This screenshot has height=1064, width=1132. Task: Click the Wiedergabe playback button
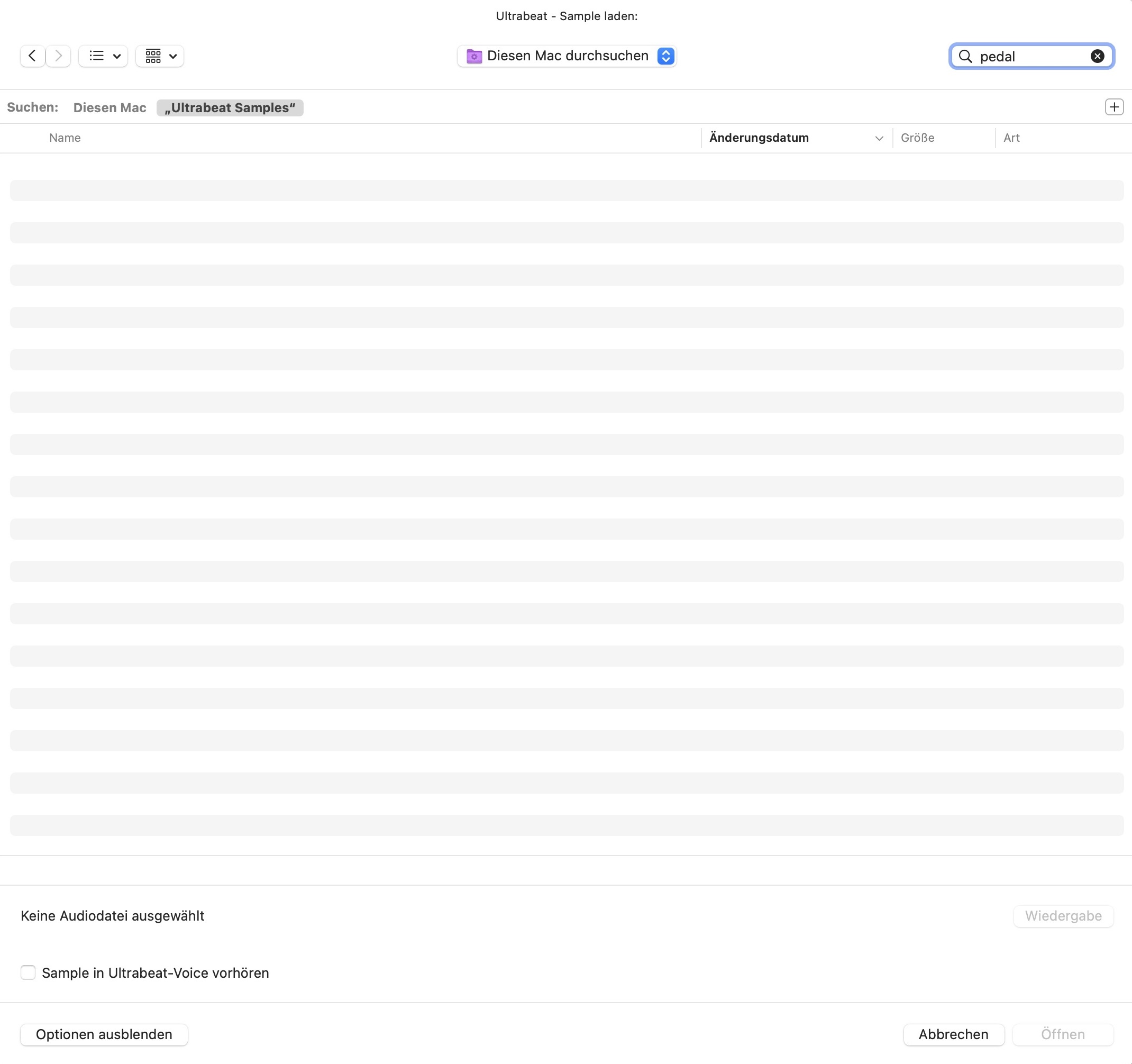point(1063,915)
